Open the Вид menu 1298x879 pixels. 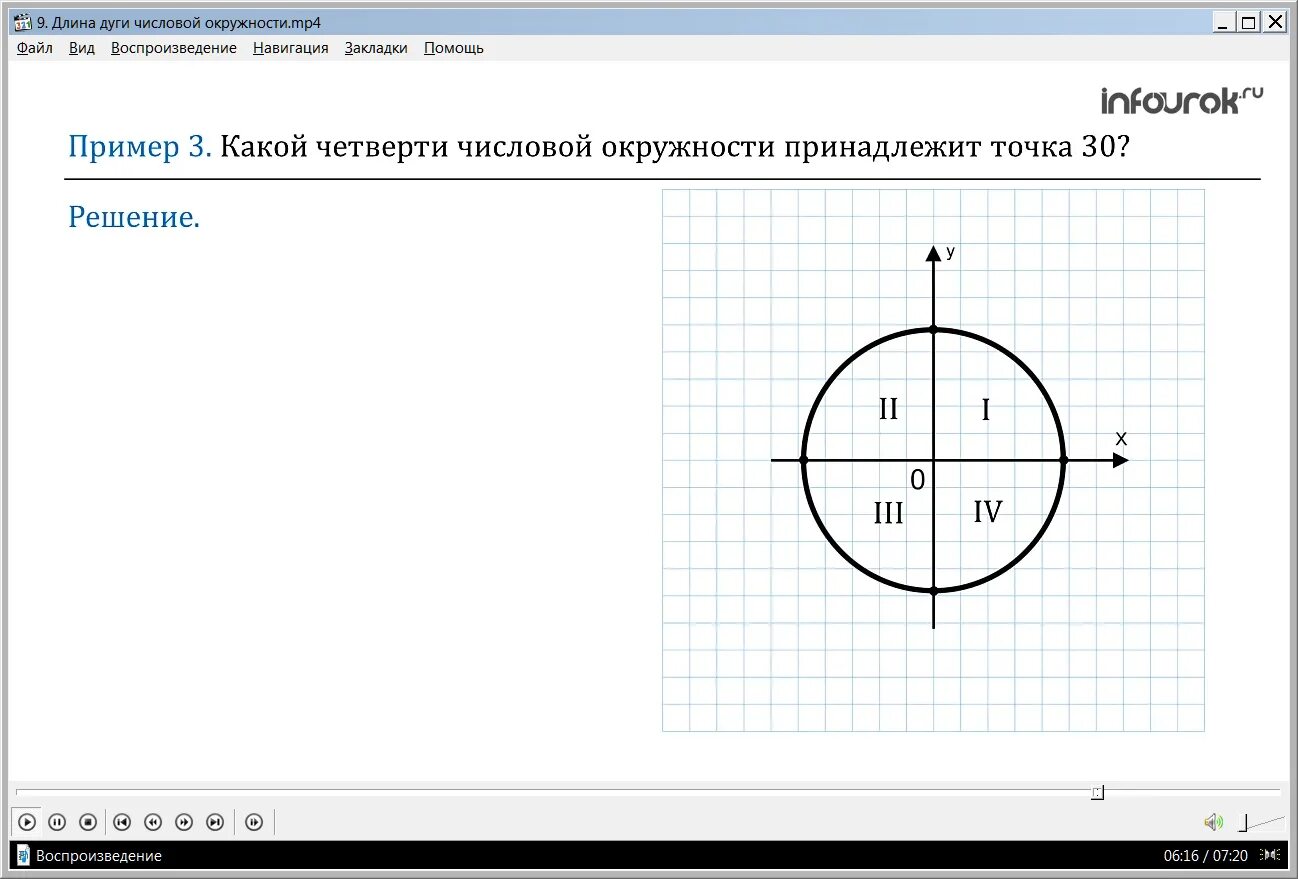coord(82,48)
